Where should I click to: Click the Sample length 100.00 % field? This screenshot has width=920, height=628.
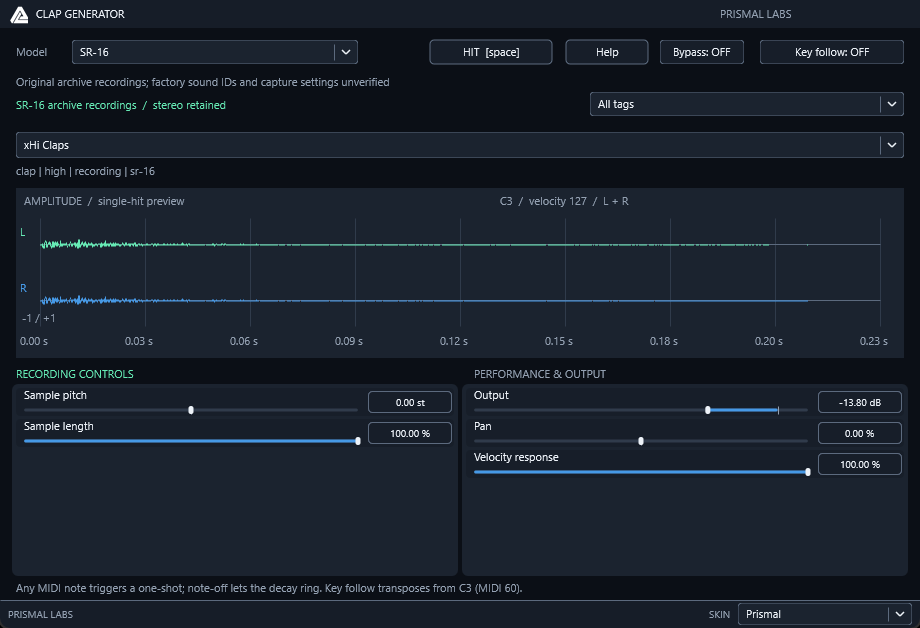[x=410, y=433]
